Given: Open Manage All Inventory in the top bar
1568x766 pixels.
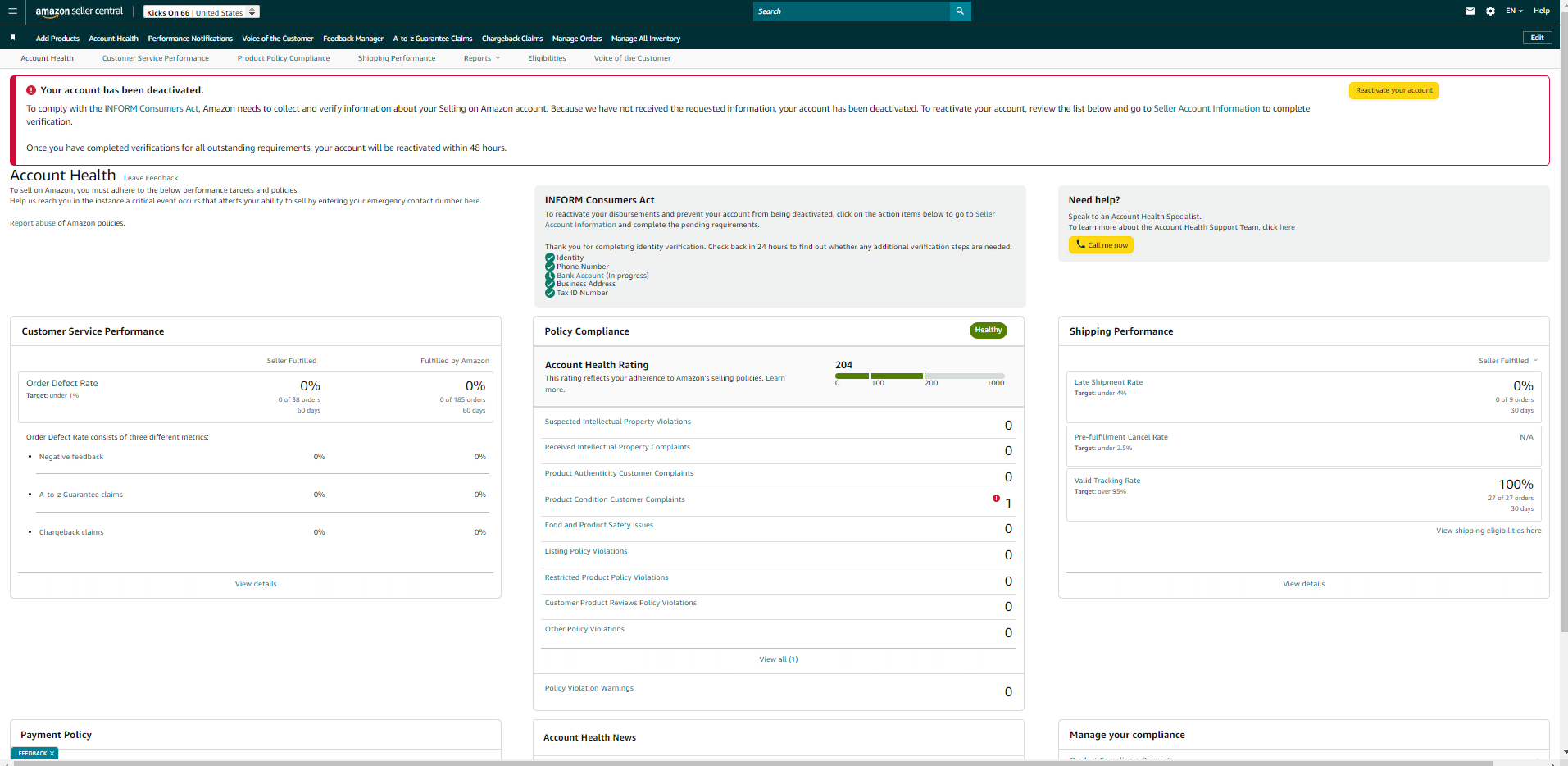Looking at the screenshot, I should click(x=646, y=39).
